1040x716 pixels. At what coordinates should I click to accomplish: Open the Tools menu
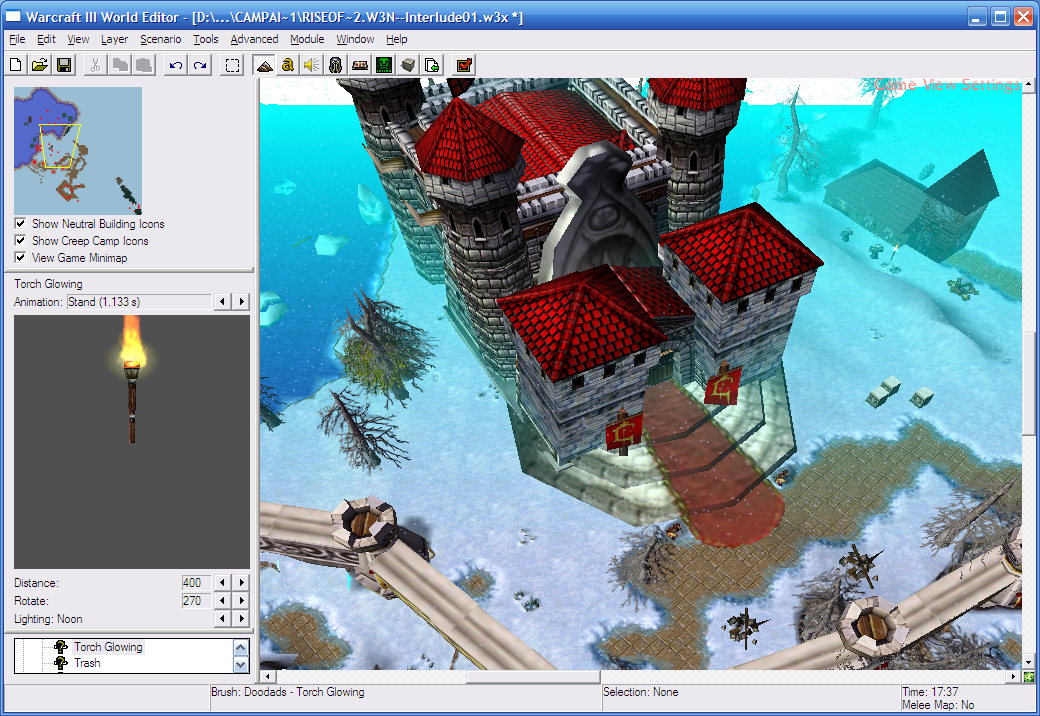206,39
